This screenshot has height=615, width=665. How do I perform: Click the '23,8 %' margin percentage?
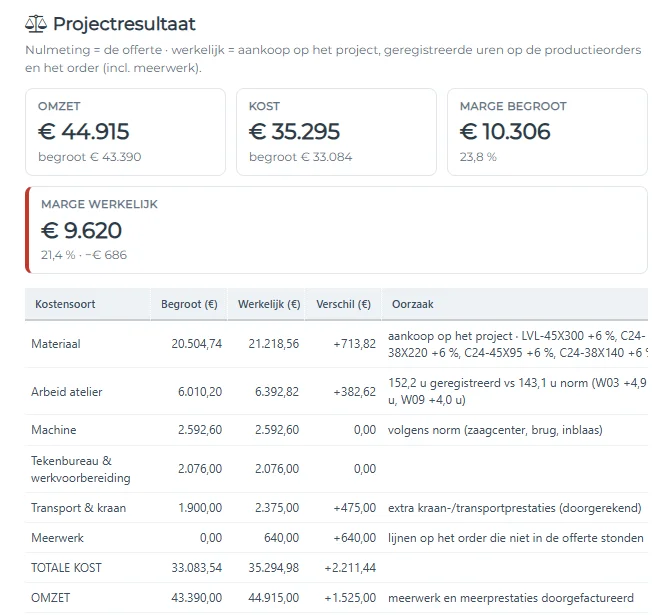[478, 157]
